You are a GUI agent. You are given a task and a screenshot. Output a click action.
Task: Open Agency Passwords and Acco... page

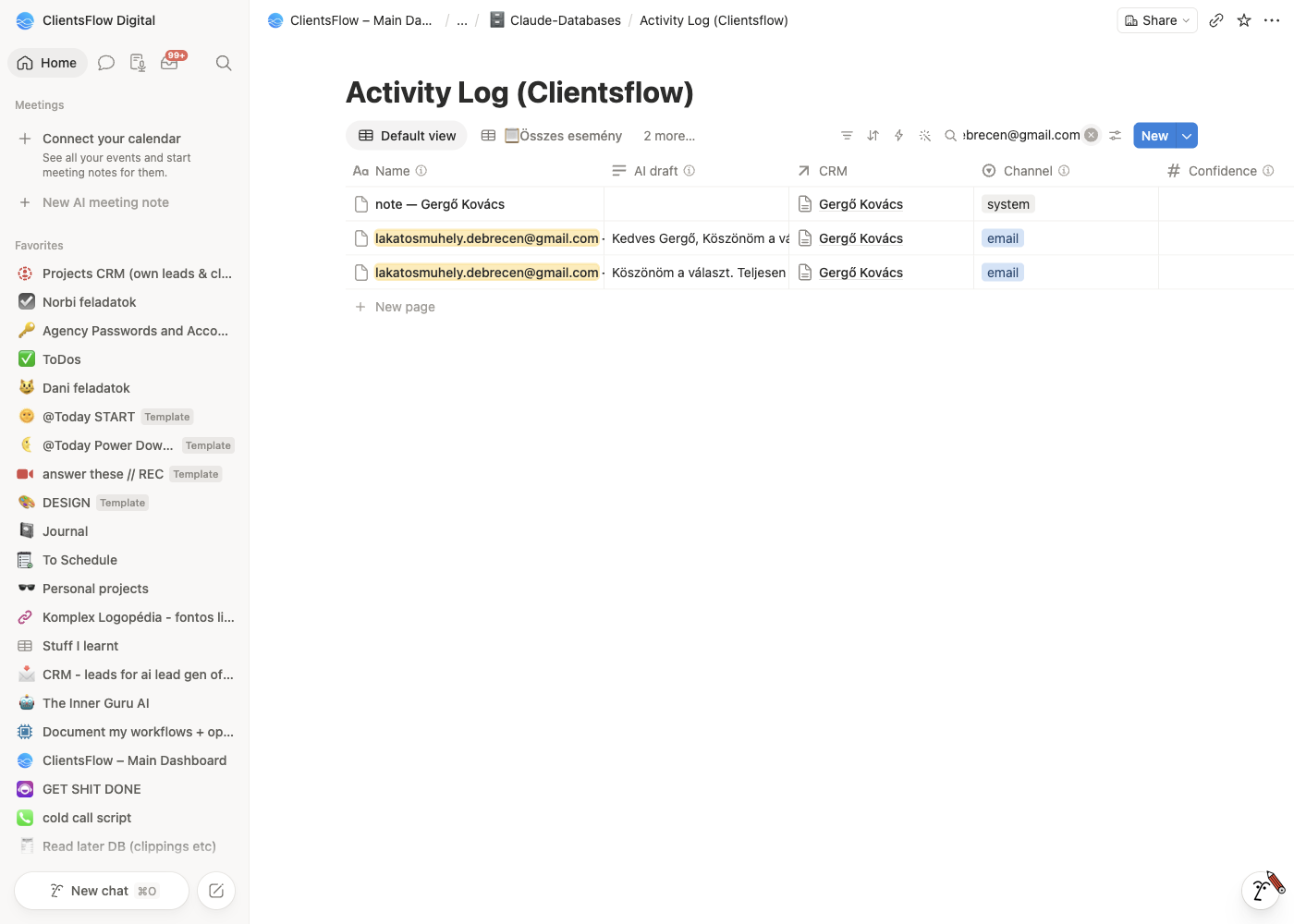coord(125,331)
